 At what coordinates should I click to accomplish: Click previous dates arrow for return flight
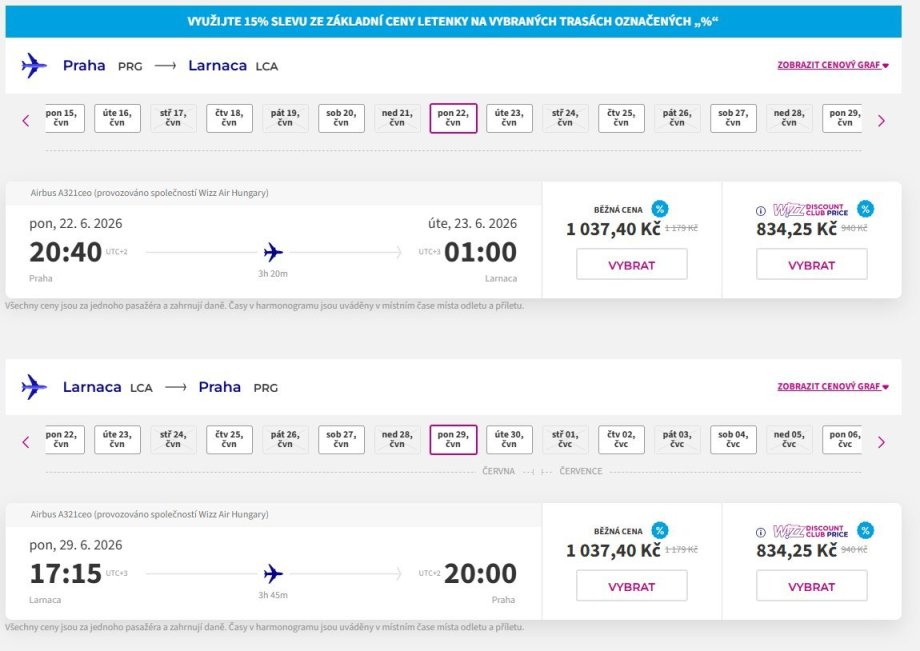click(x=26, y=441)
